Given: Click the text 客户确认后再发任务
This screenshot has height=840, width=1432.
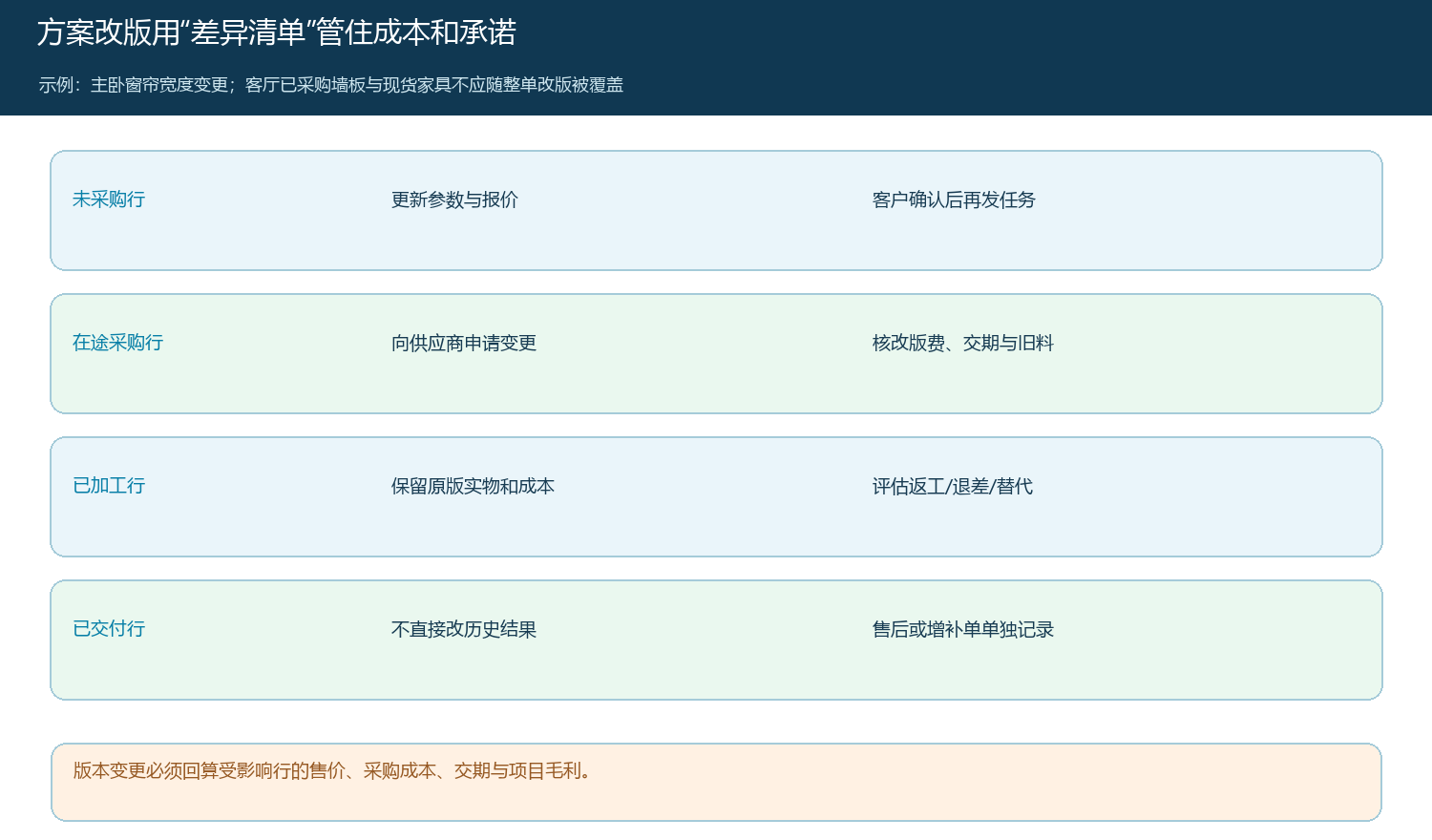Looking at the screenshot, I should [954, 199].
